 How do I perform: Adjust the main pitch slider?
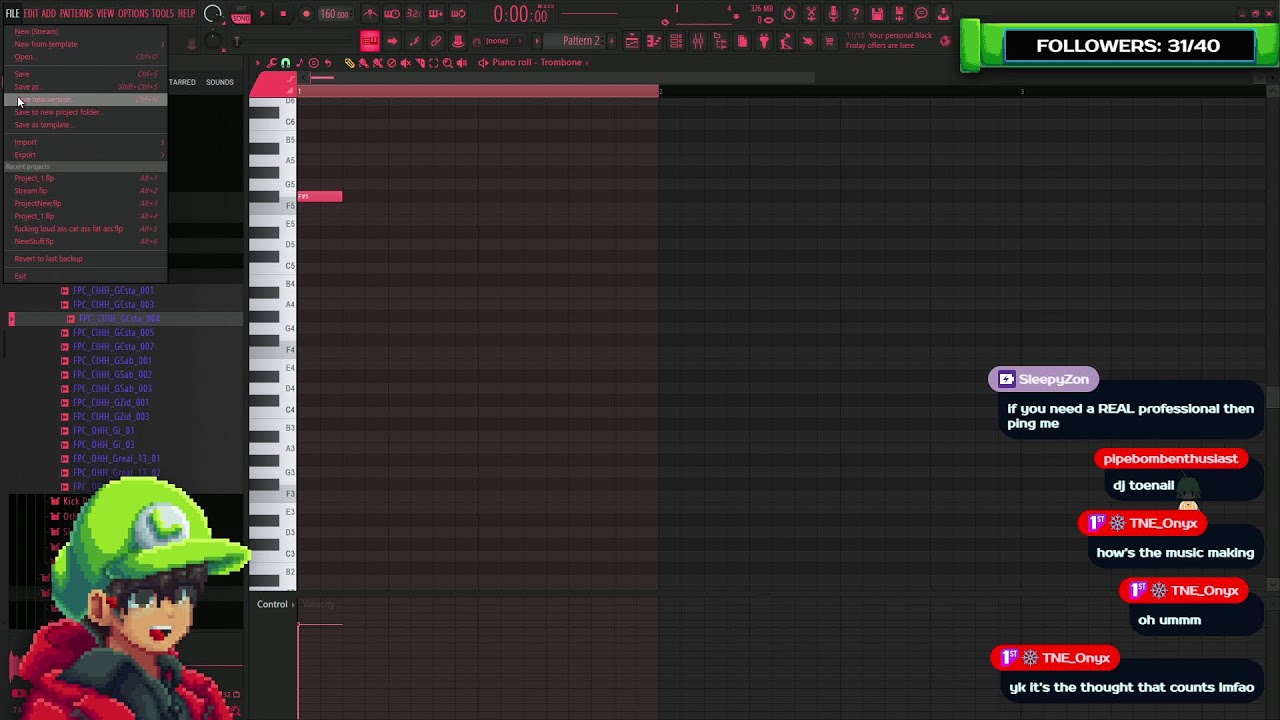click(x=212, y=41)
